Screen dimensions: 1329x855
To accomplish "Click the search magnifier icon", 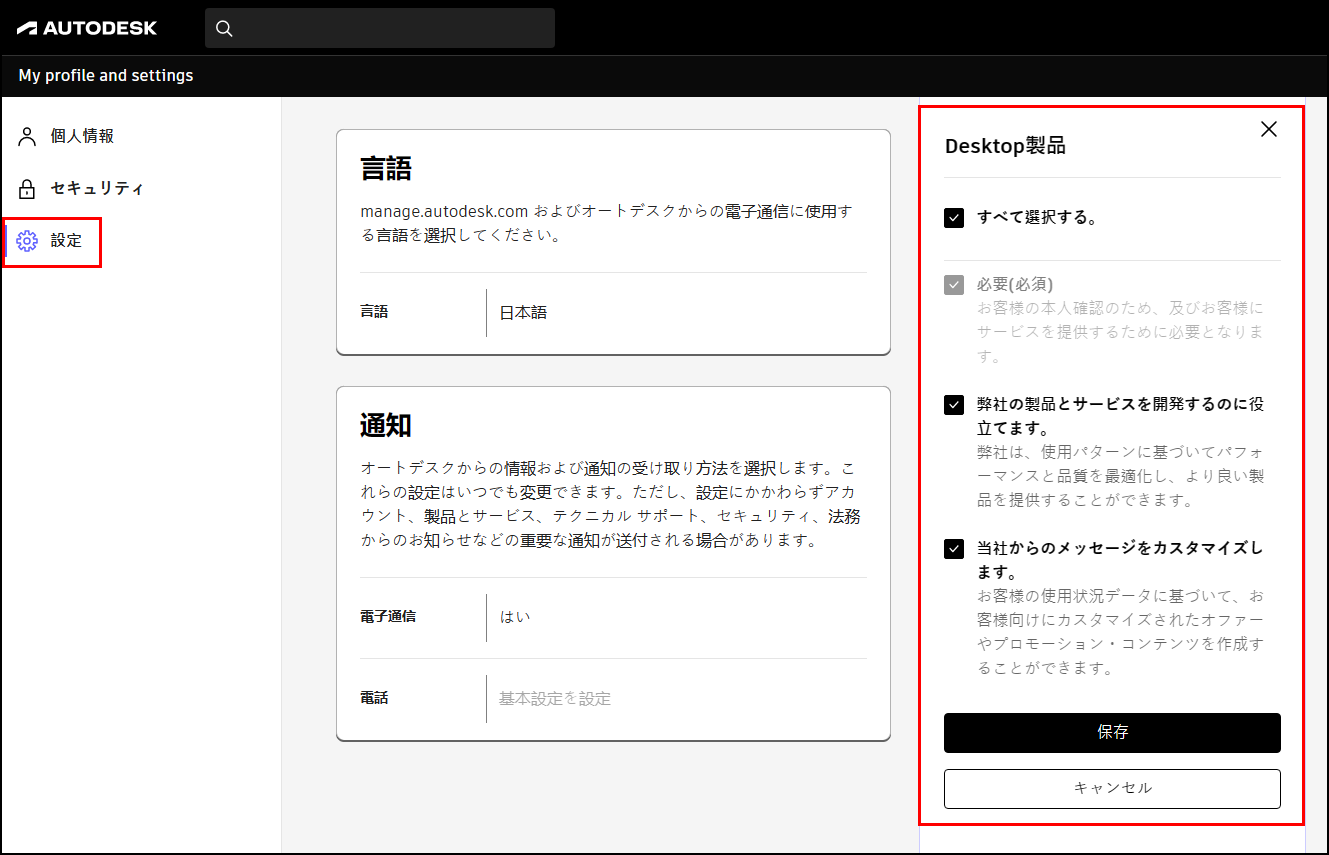I will point(224,28).
